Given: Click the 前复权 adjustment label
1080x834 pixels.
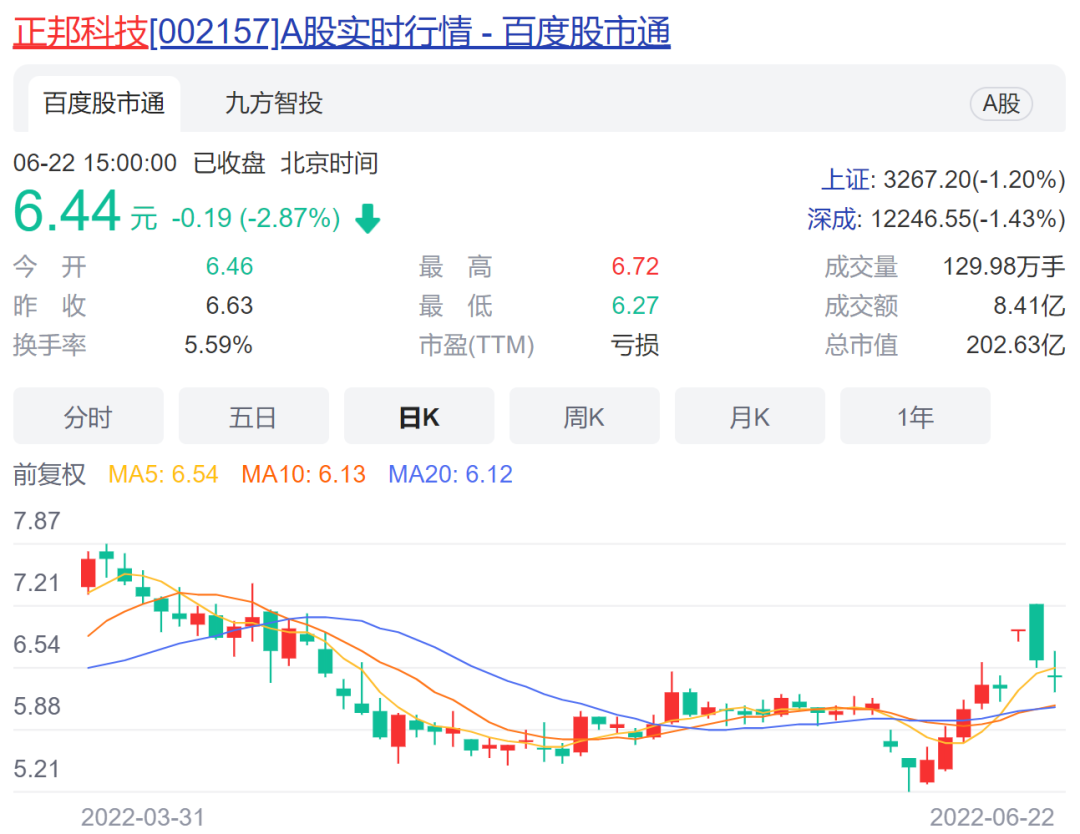Looking at the screenshot, I should [x=50, y=474].
